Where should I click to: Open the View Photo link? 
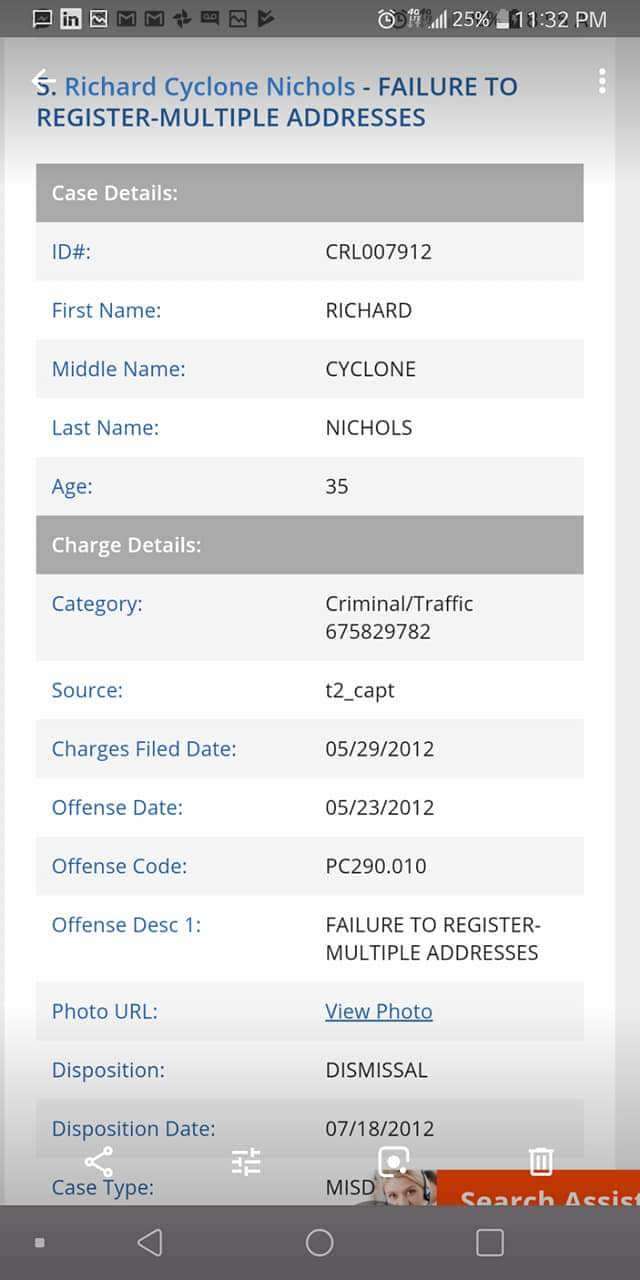[378, 1011]
